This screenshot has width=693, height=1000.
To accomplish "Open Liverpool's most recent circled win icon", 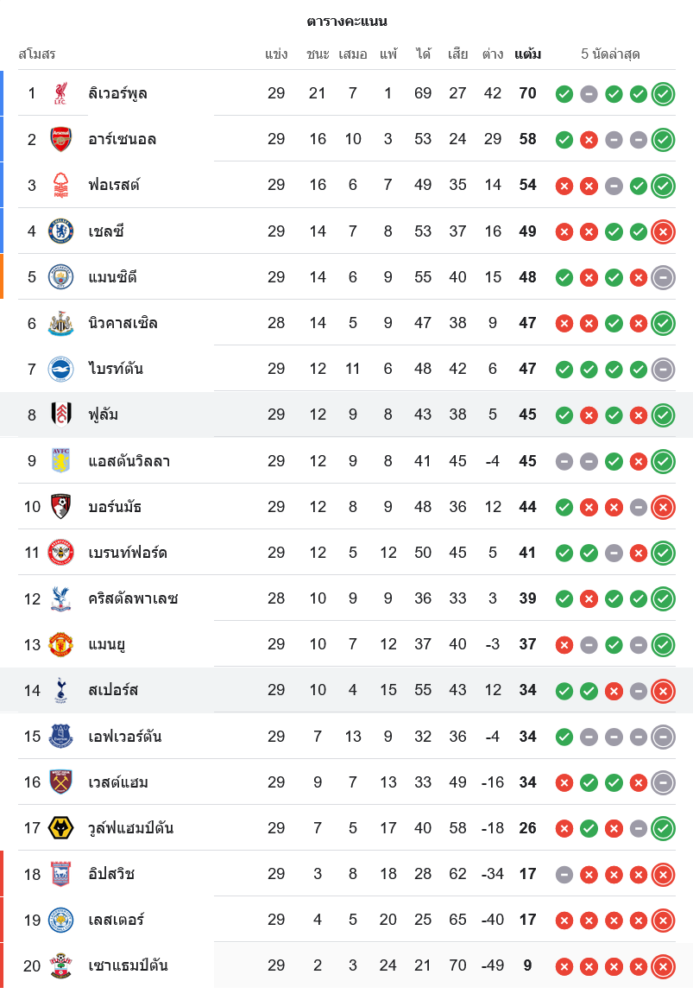I will [x=662, y=94].
